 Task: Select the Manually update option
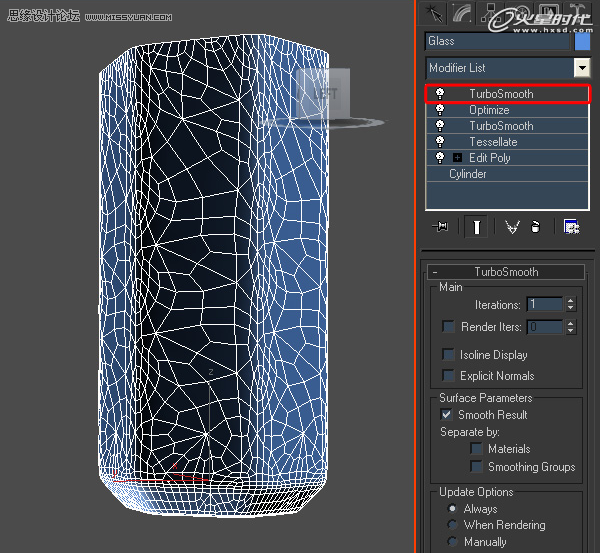click(x=452, y=542)
